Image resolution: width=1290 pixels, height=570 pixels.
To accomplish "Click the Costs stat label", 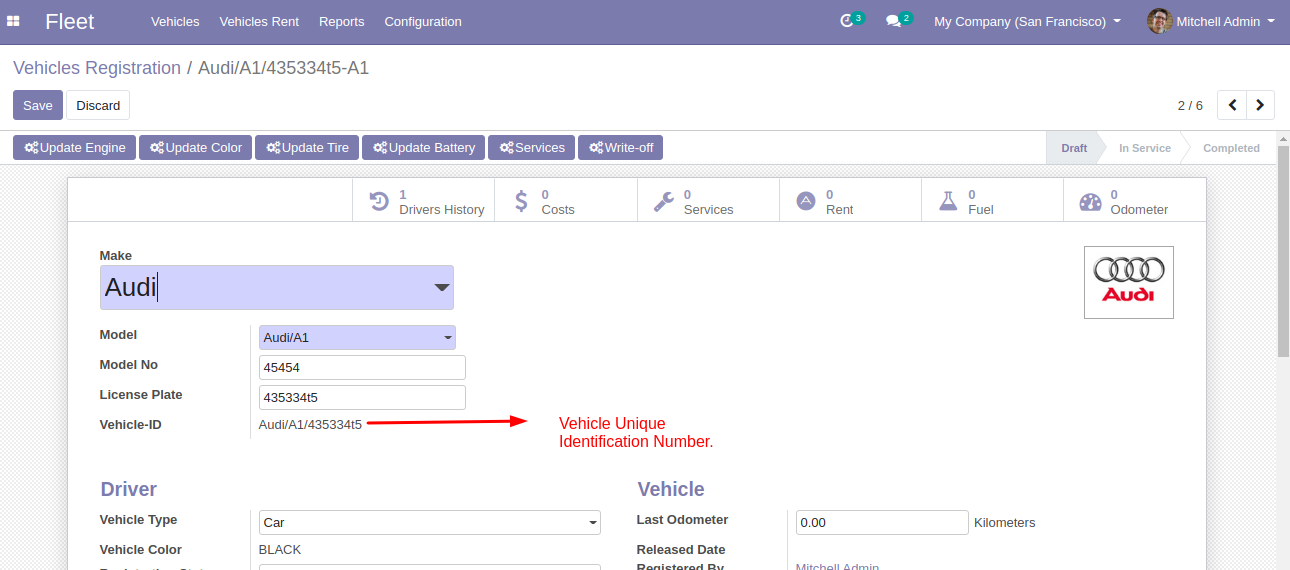I will pos(558,210).
